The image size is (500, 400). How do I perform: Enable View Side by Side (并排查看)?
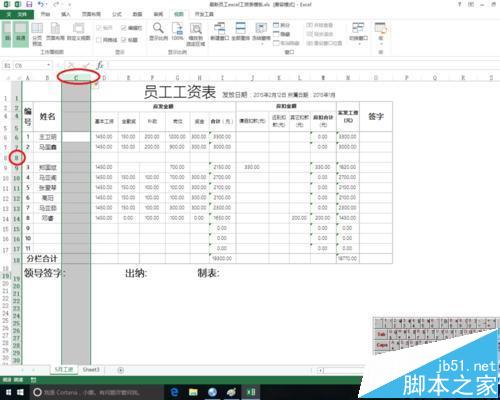coord(320,25)
